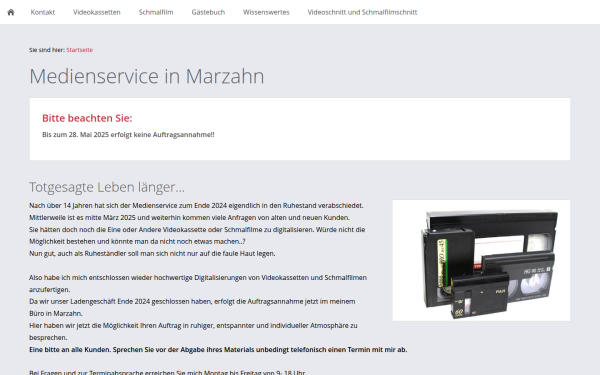Screen dimensions: 600x375
Task: Click the line starting 'Bei Fragen und zur Terminabsprache'
Action: click(x=168, y=372)
